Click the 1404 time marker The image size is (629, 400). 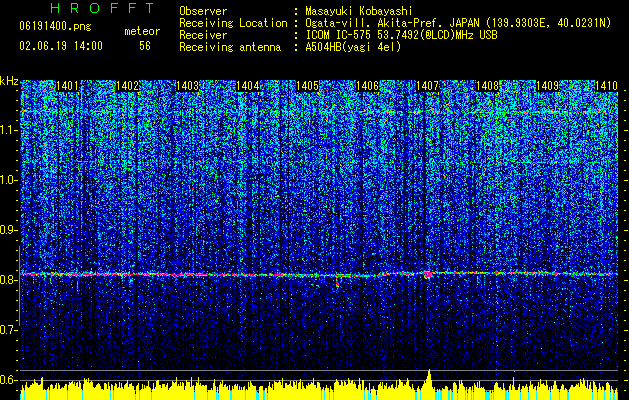(x=248, y=86)
